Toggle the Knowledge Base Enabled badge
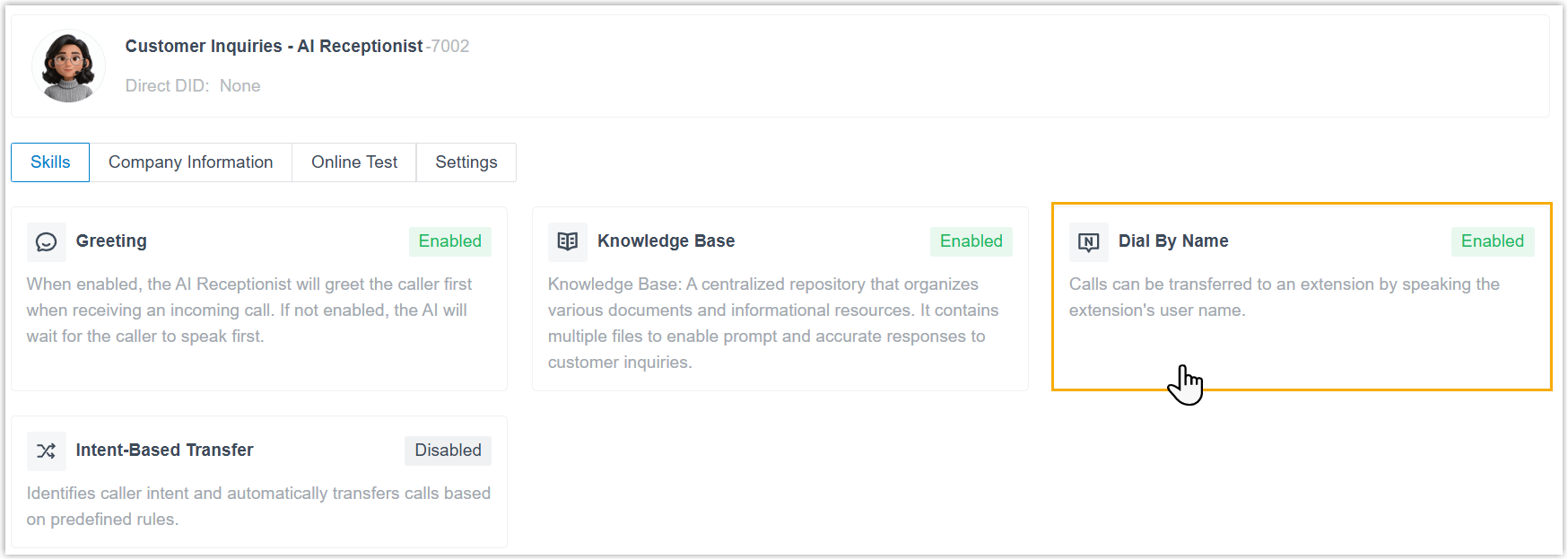 click(971, 241)
